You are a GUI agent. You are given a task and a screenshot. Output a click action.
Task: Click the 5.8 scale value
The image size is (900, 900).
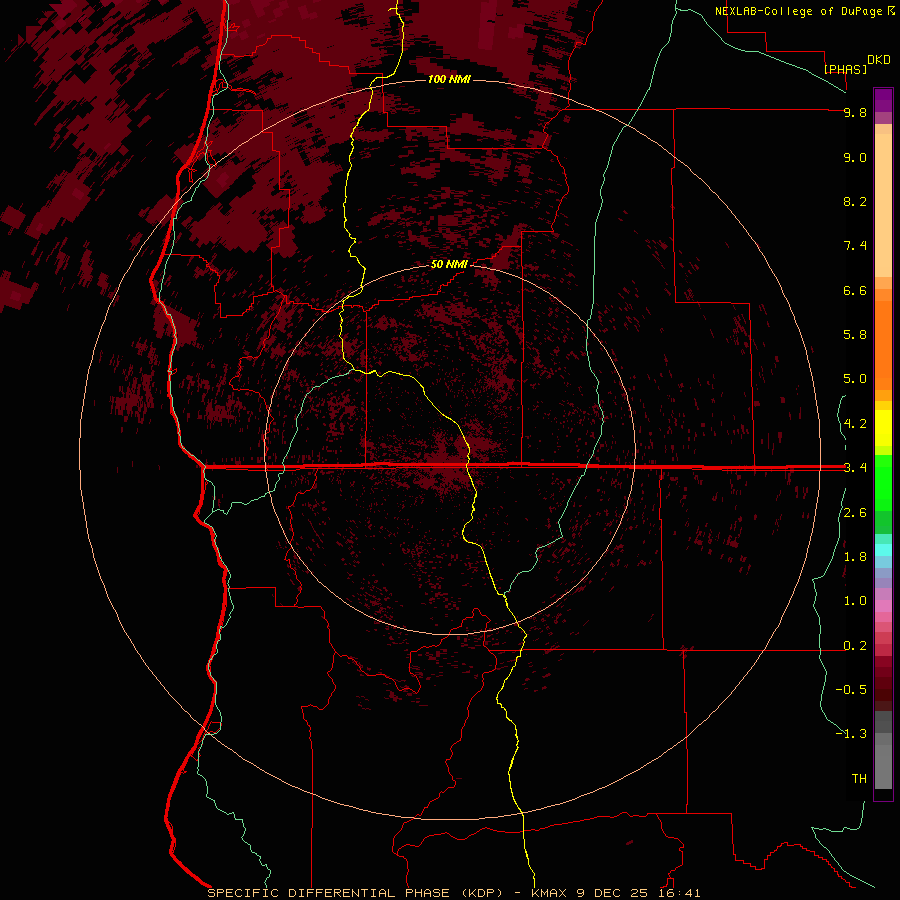[x=855, y=334]
